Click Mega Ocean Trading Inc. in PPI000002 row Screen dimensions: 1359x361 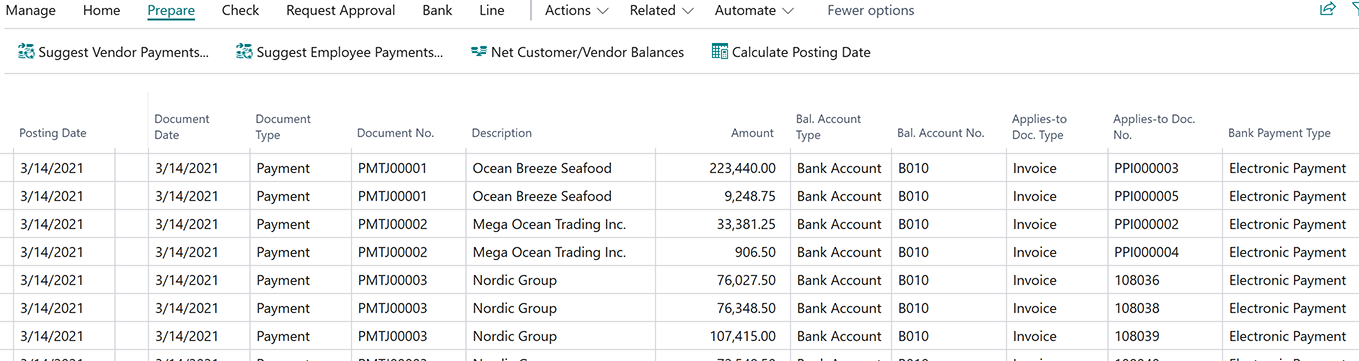point(549,224)
